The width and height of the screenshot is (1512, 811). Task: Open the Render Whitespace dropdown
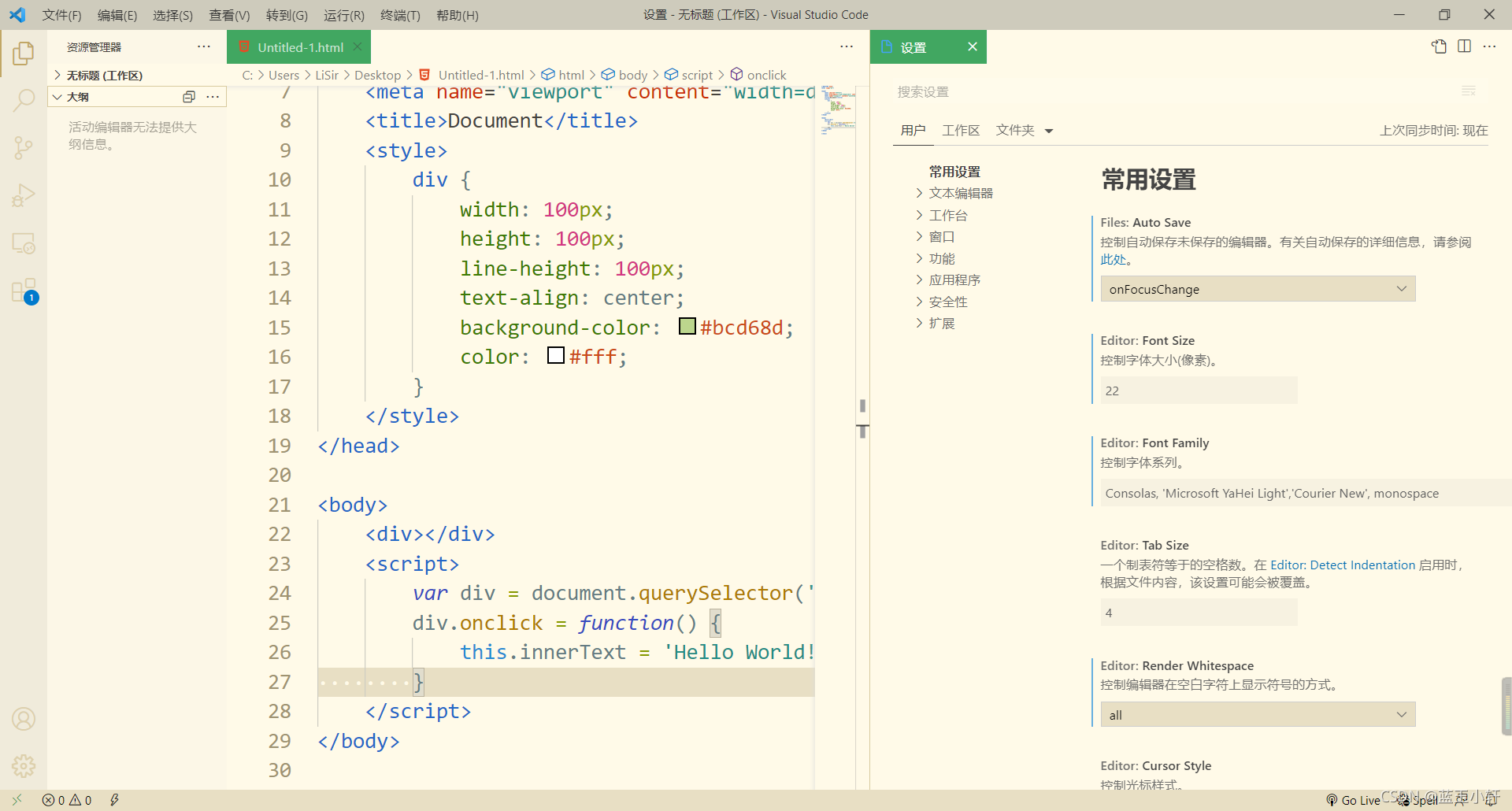point(1258,715)
